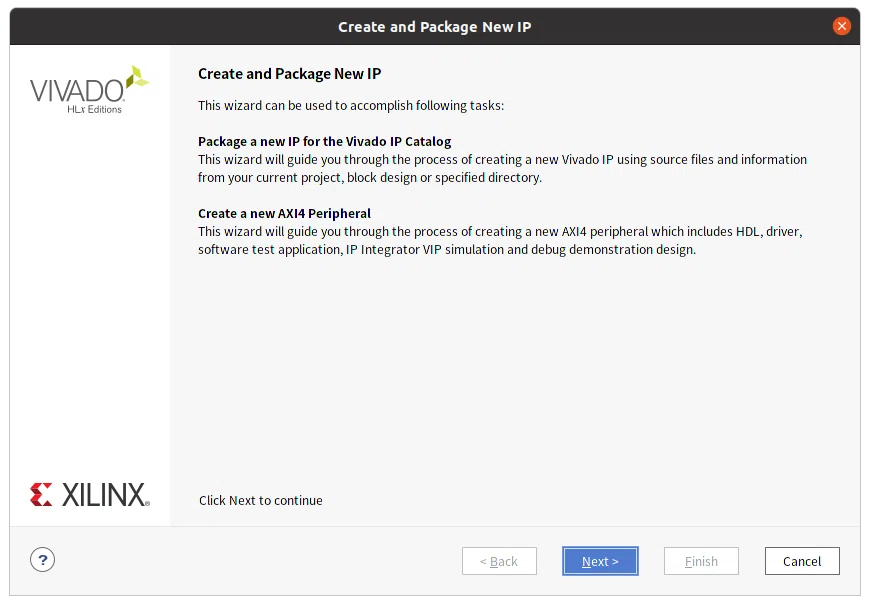
Task: Click the disabled Back button
Action: pos(499,561)
